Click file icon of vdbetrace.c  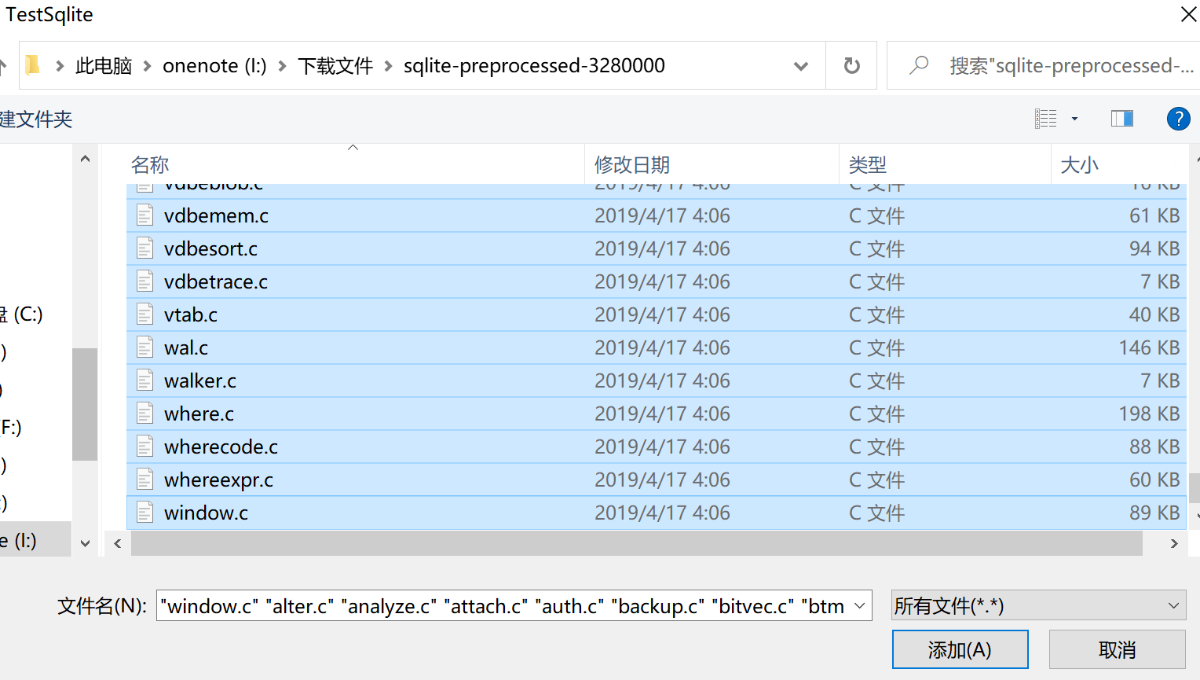[x=146, y=281]
